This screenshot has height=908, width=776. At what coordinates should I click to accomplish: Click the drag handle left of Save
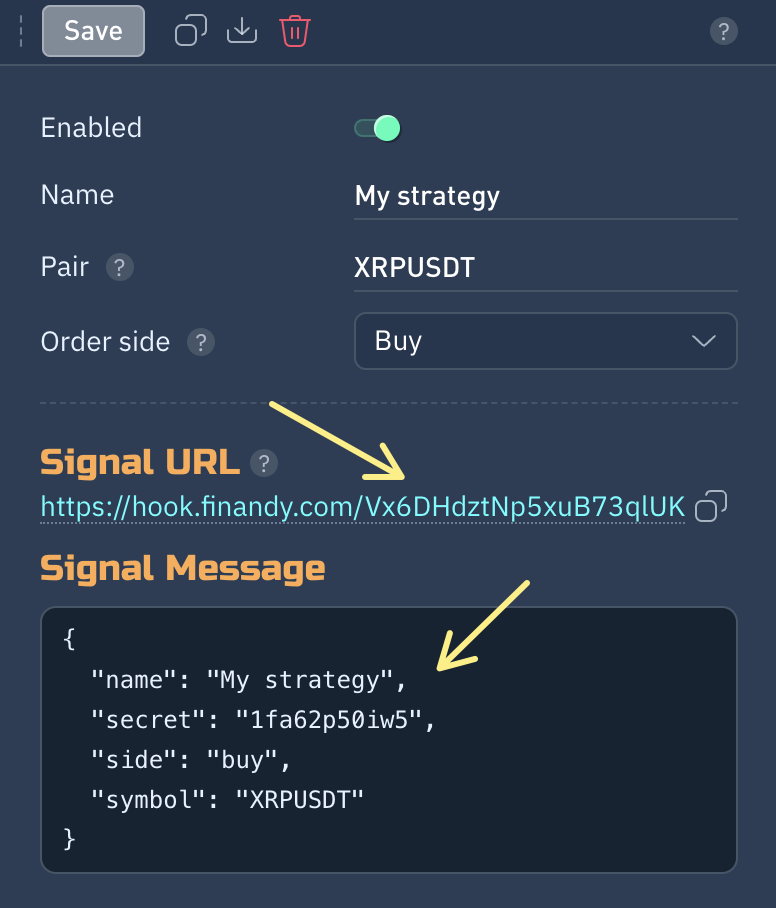(x=21, y=31)
